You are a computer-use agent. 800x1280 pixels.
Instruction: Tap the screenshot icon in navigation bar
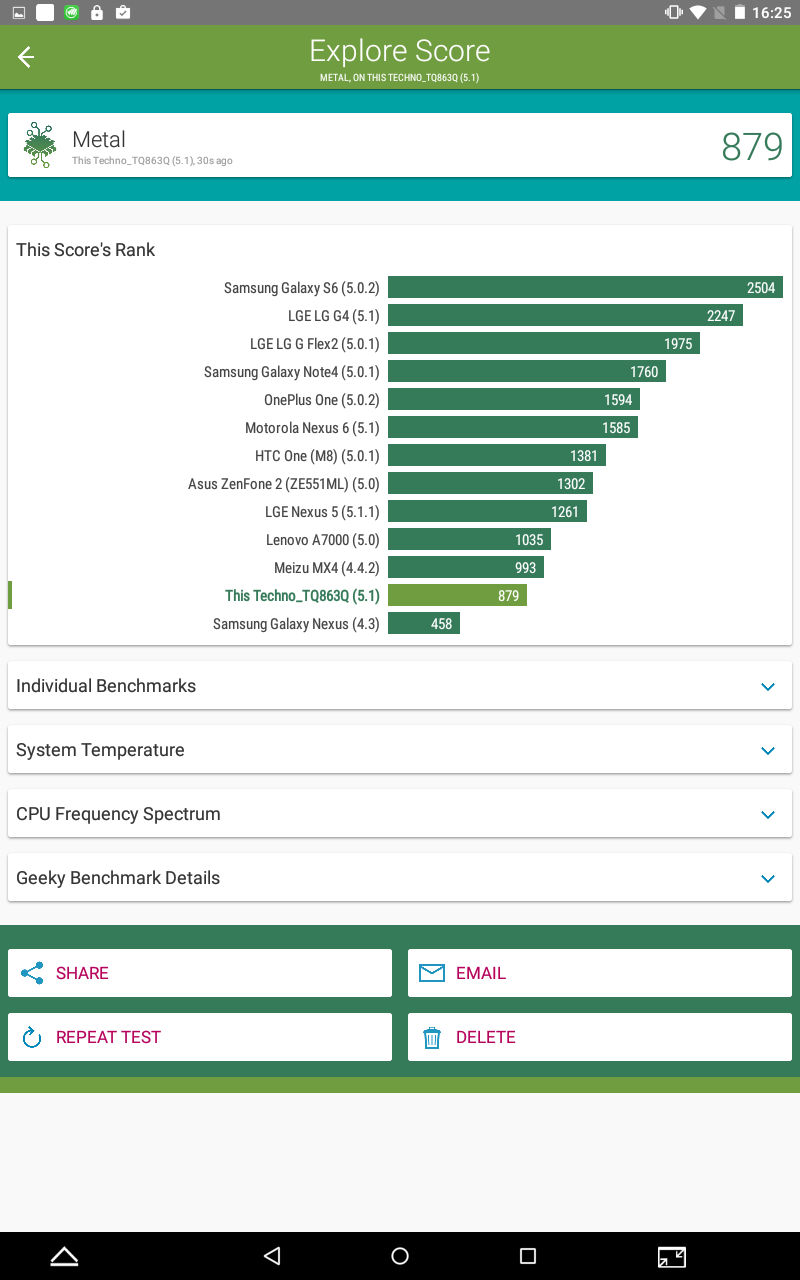[x=671, y=1256]
